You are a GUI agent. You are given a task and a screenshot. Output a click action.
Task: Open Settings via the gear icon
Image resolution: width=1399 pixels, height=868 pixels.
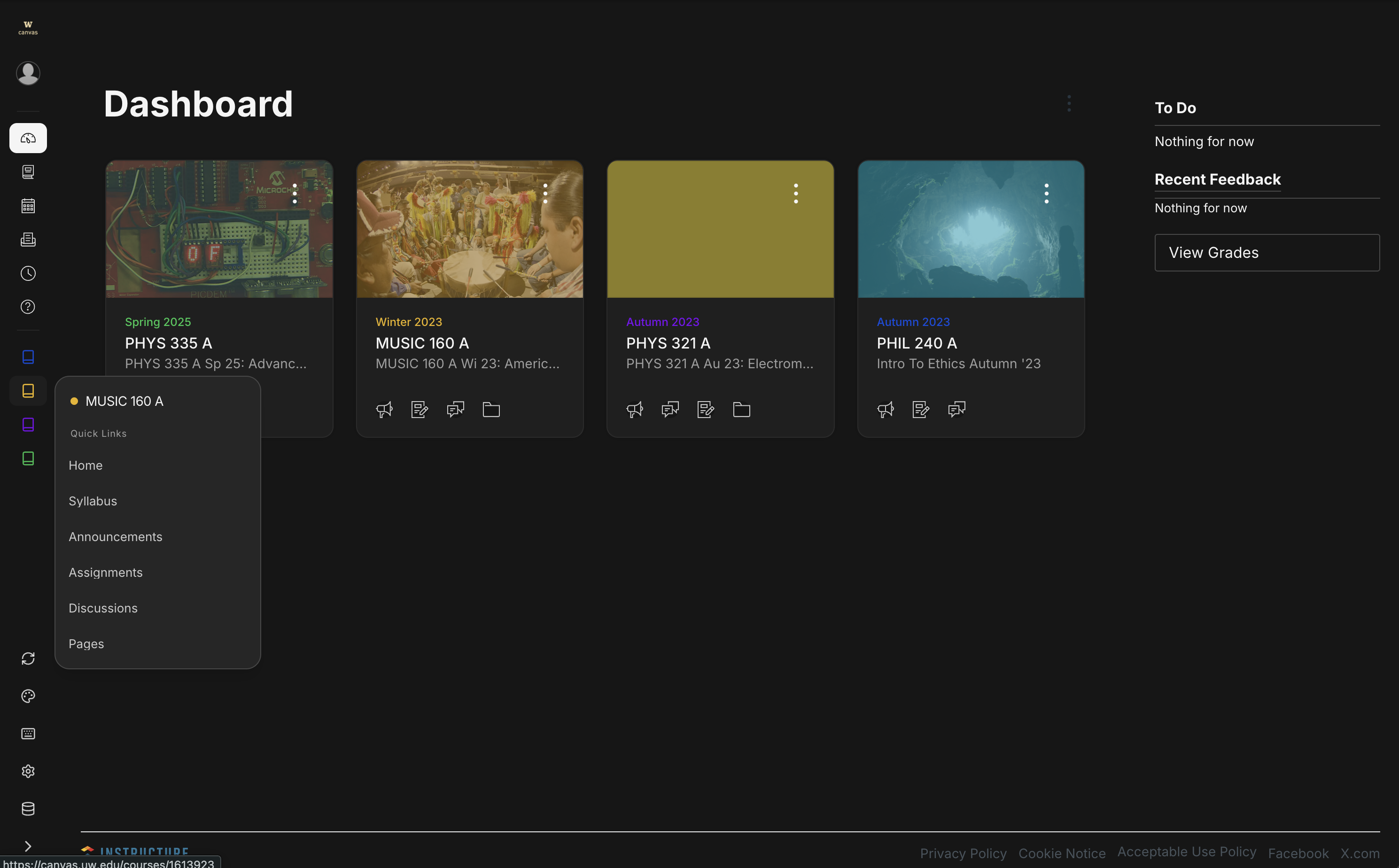28,771
